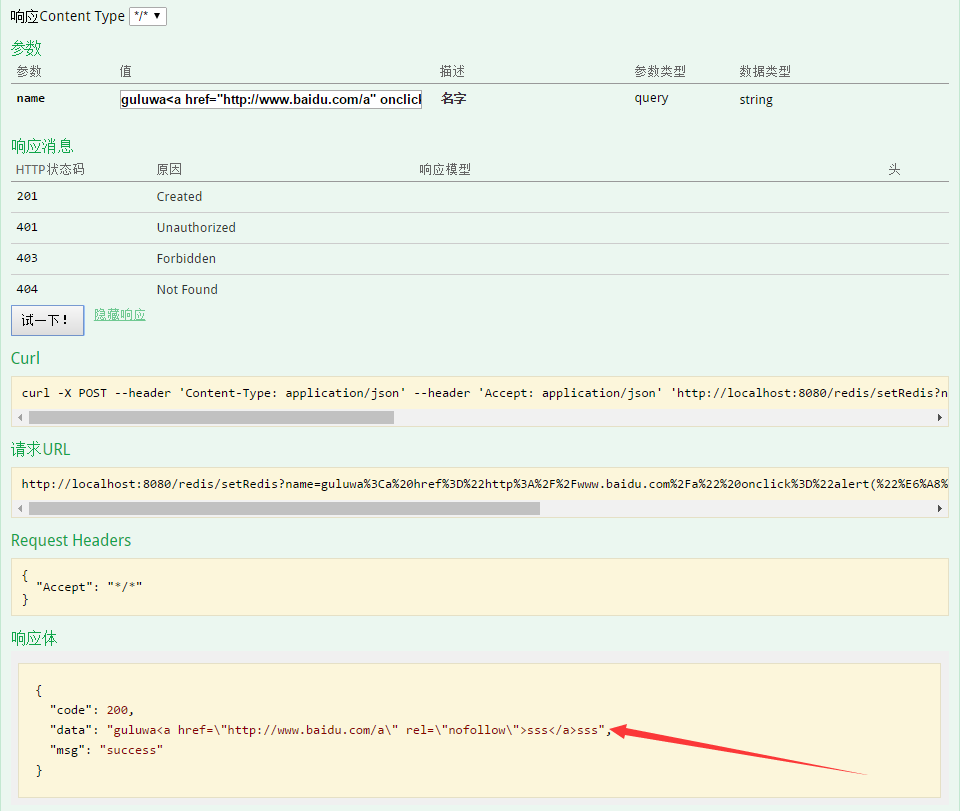Click the HTTP状态码 column header
This screenshot has width=961, height=811.
click(x=50, y=169)
